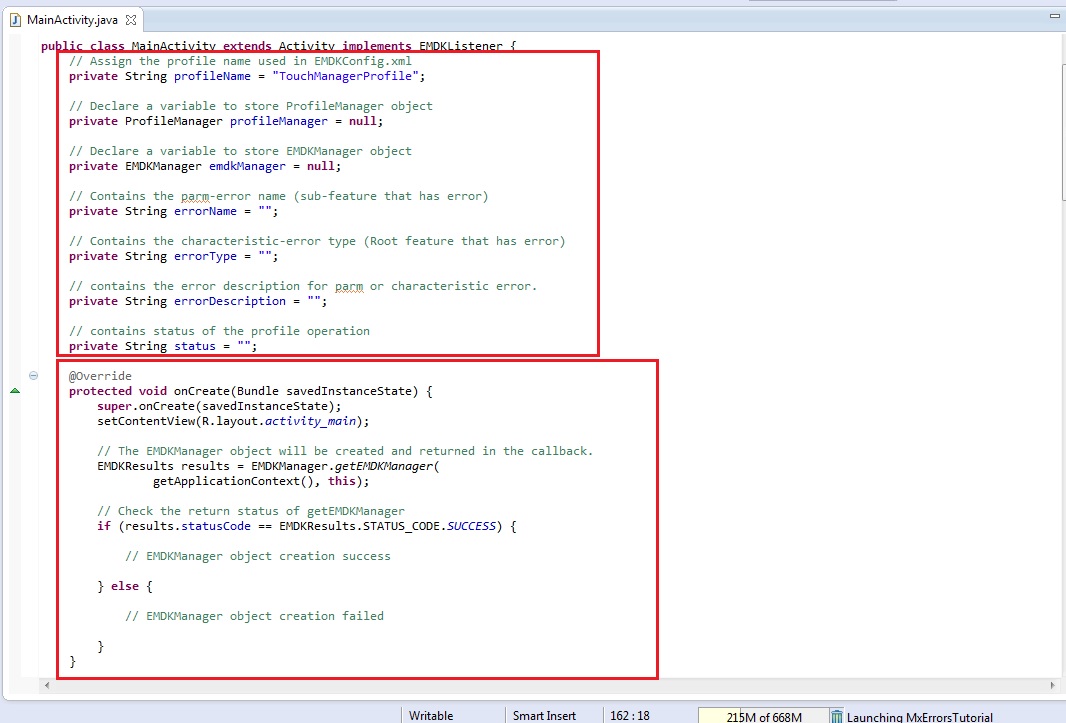
Task: Click the activity_main layout reference
Action: coord(307,421)
